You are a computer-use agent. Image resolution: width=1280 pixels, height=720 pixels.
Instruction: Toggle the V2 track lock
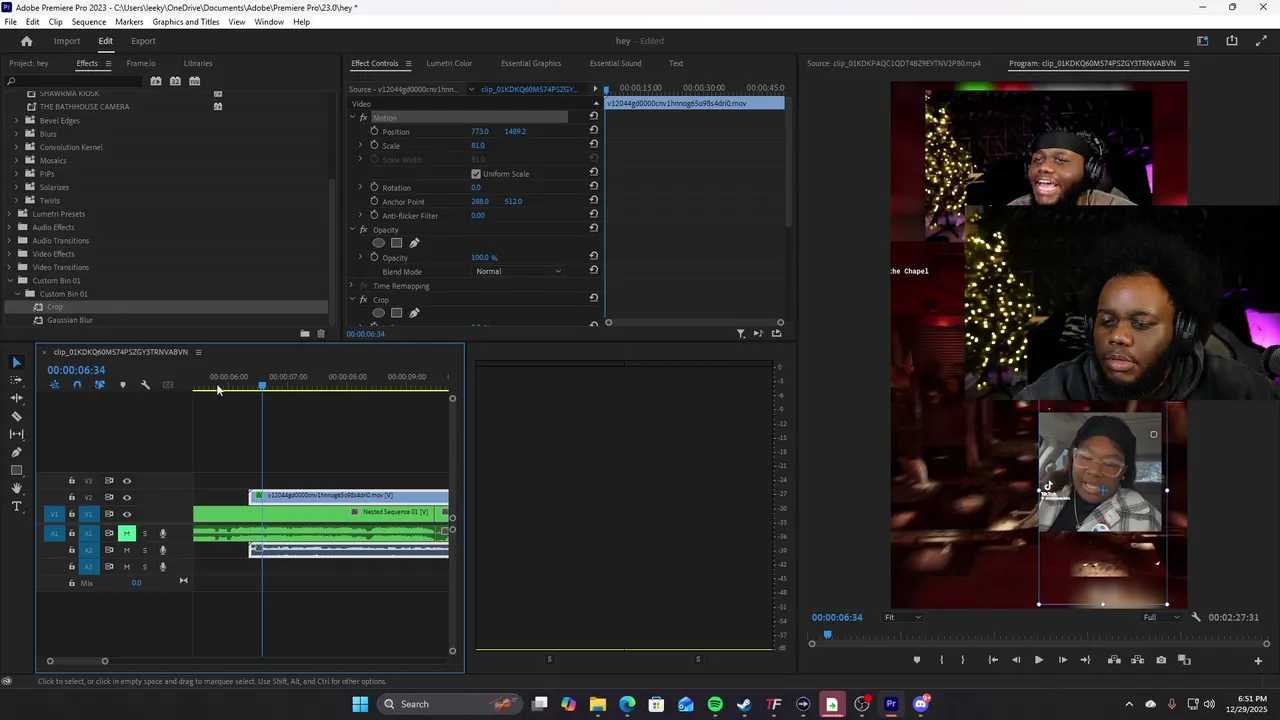pos(71,497)
